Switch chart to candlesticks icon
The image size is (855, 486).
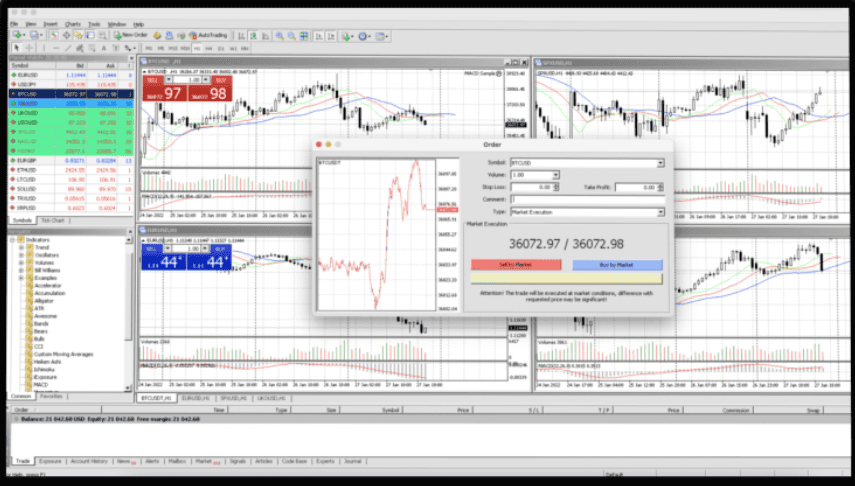pos(254,36)
